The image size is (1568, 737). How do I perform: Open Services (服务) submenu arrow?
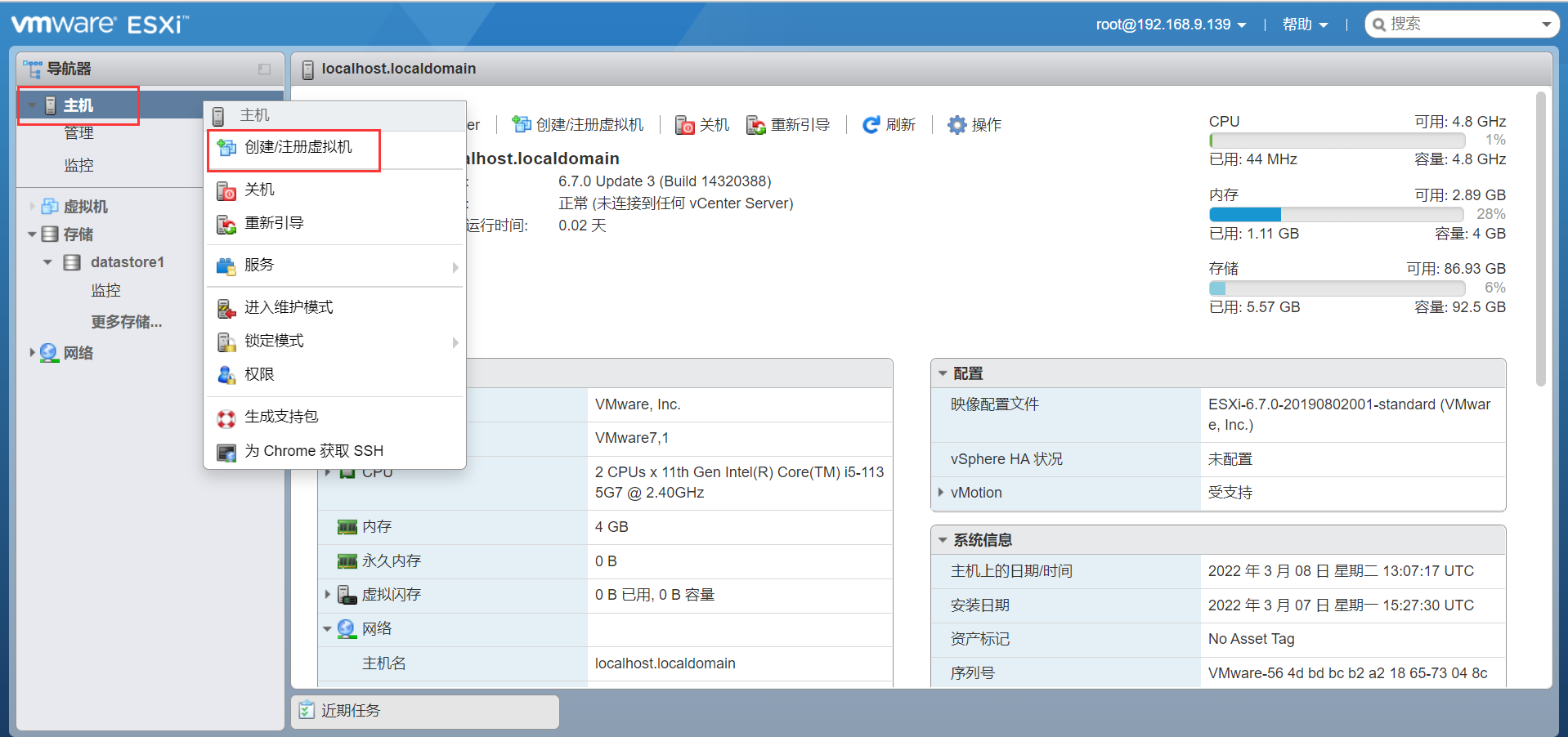455,267
